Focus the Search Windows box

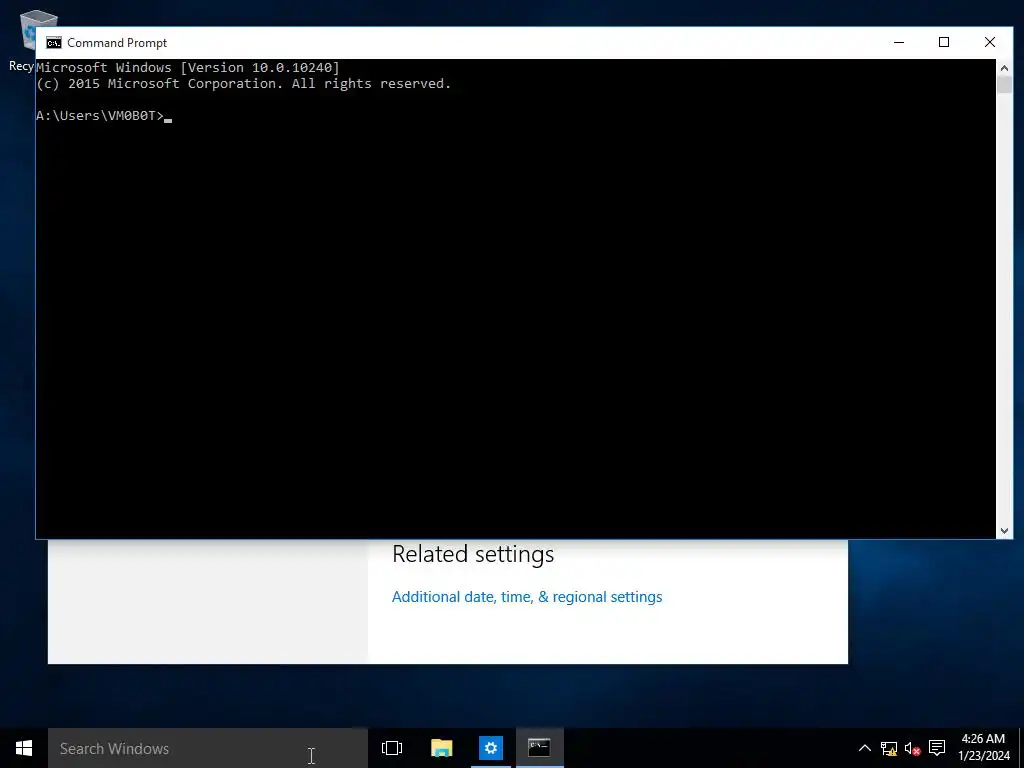(x=208, y=748)
